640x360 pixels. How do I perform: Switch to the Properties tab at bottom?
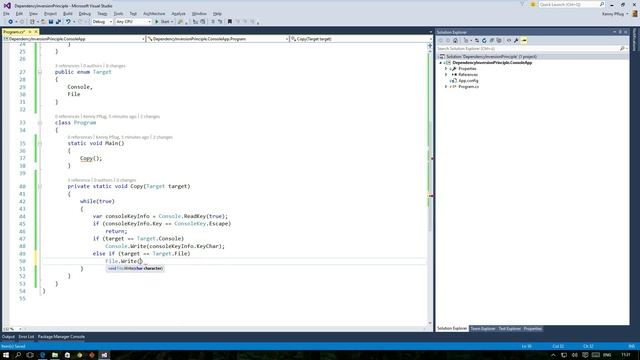coord(533,329)
